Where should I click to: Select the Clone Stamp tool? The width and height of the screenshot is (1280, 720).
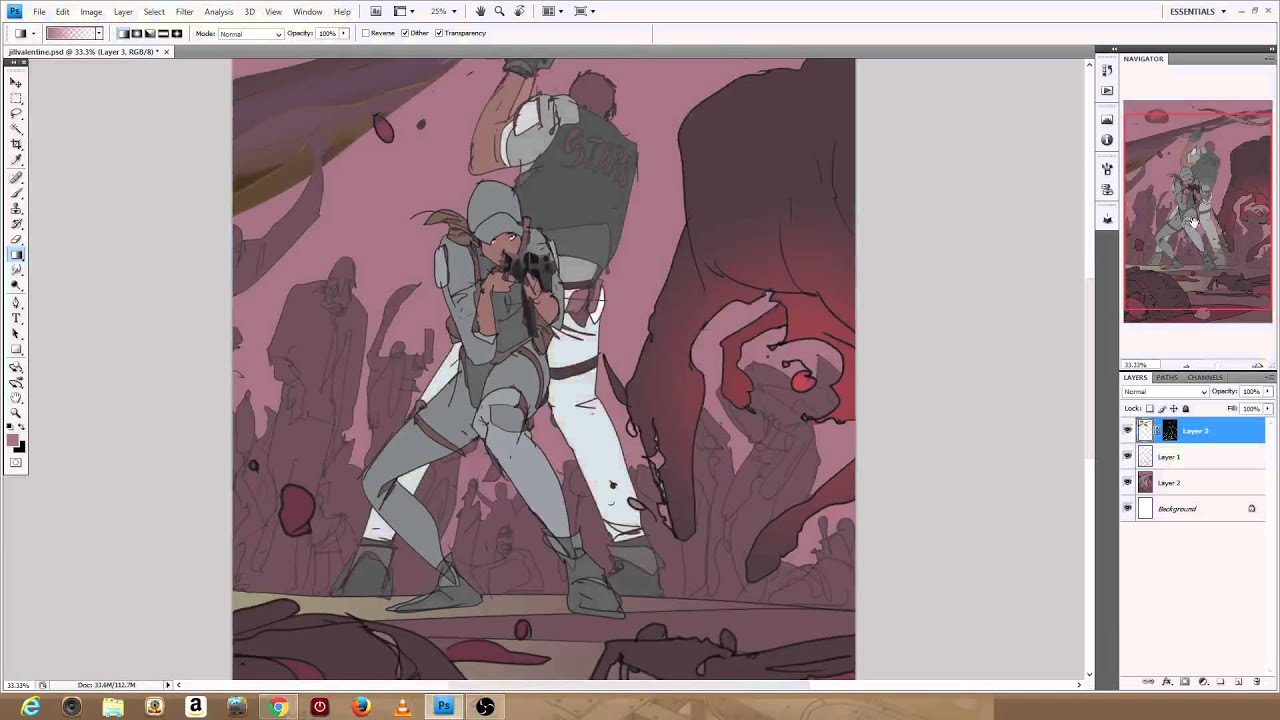[16, 208]
